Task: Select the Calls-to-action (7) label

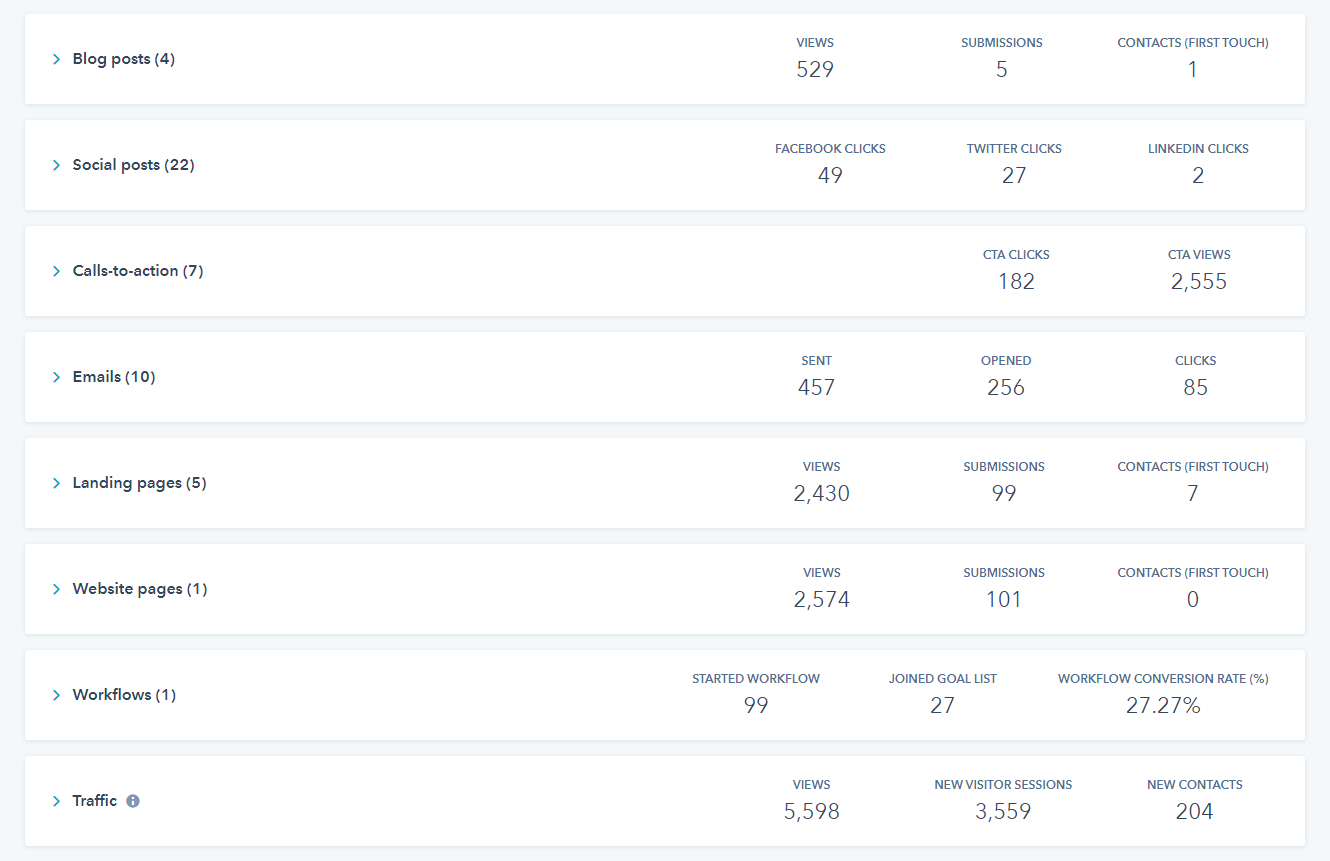Action: [x=138, y=271]
